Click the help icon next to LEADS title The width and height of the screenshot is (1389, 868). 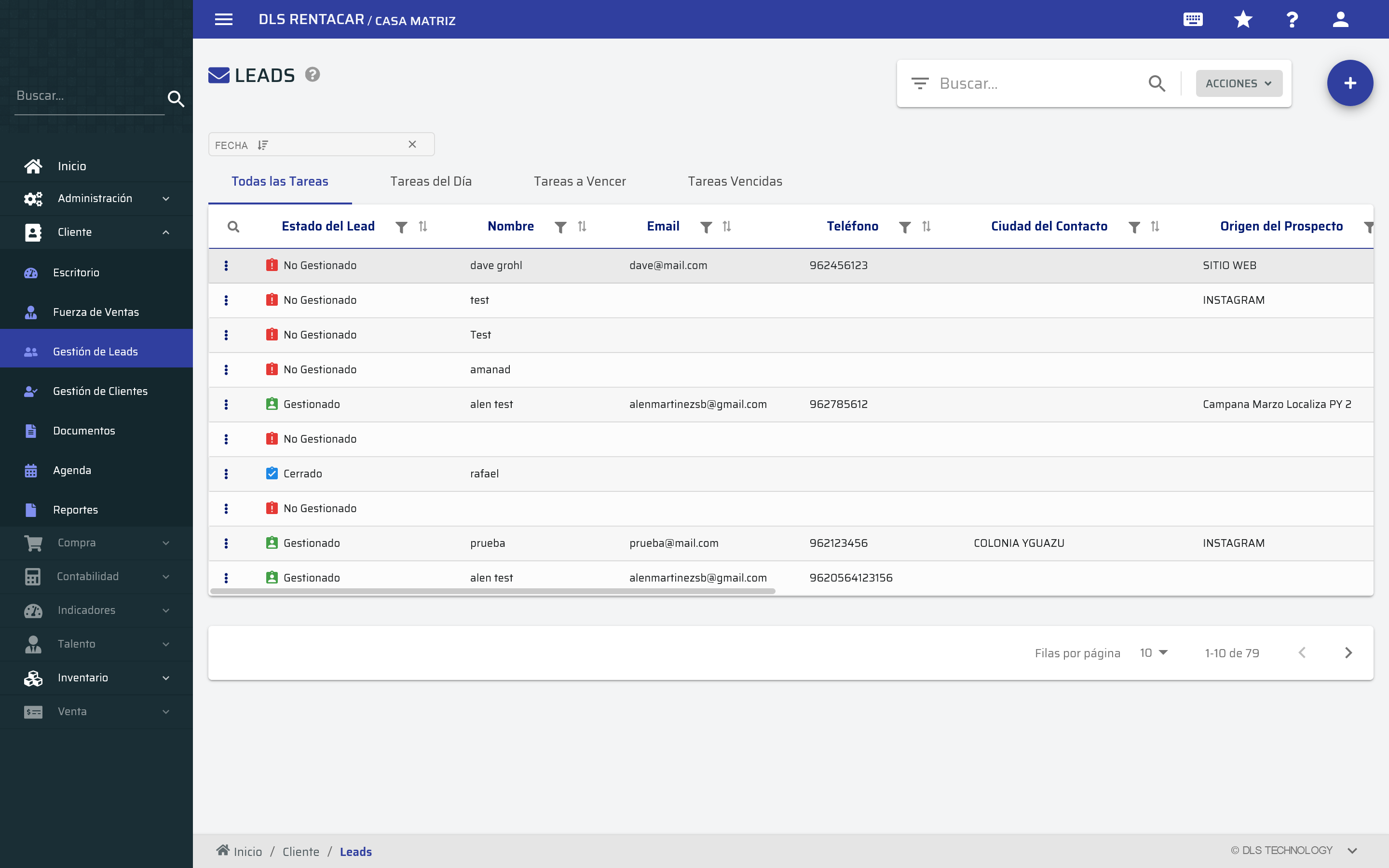tap(312, 75)
